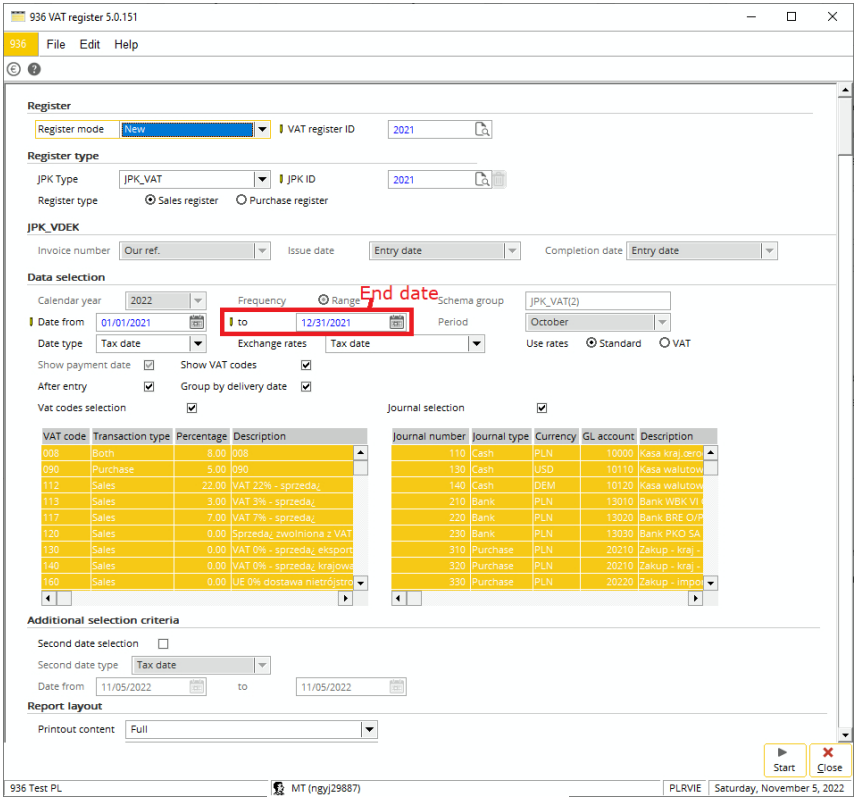Open the File menu
Viewport: 857px width, 800px height.
pyautogui.click(x=56, y=44)
